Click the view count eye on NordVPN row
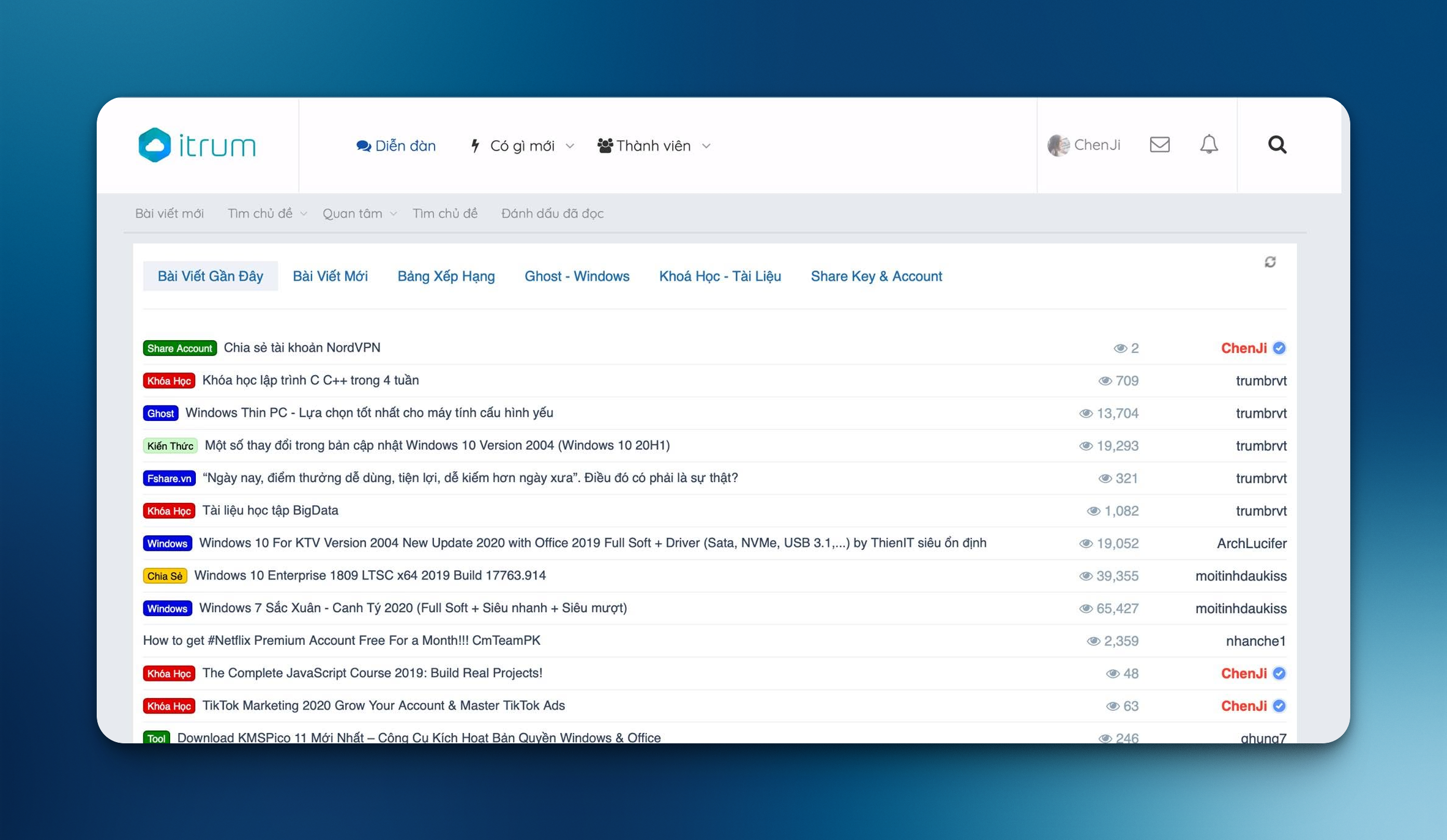 click(1120, 348)
